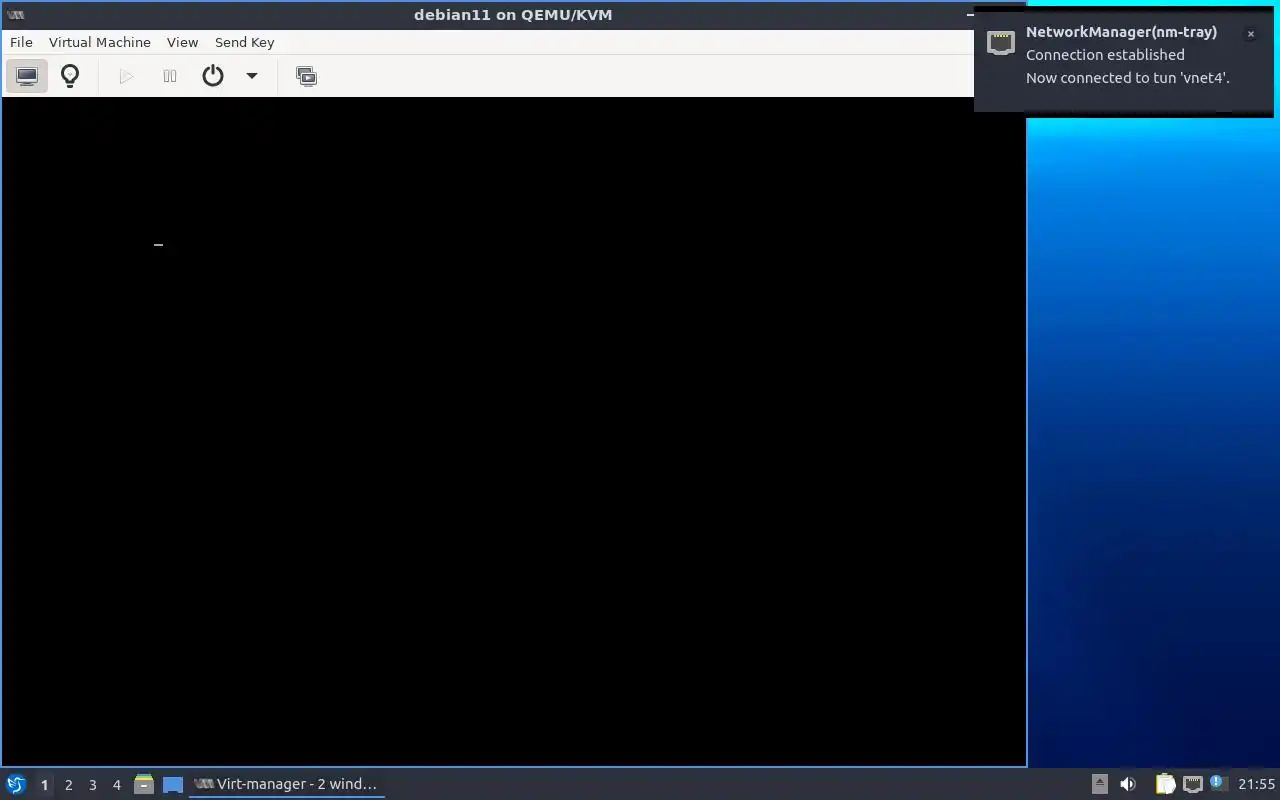
Task: Click the Virt-manager taskbar button
Action: click(x=287, y=784)
